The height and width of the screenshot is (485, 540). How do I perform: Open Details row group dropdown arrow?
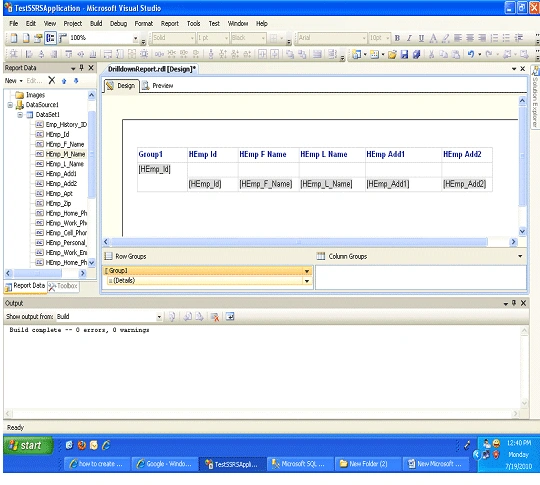(x=307, y=281)
